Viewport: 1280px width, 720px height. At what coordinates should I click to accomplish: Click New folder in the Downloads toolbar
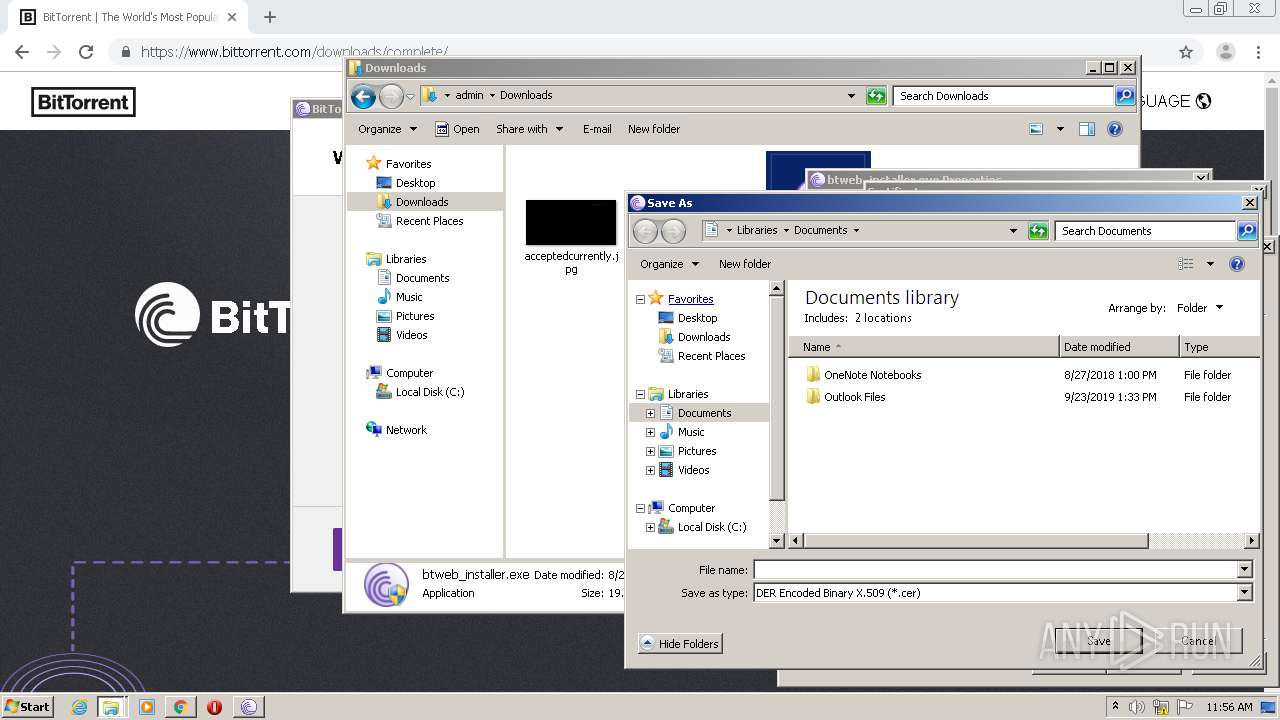point(654,129)
